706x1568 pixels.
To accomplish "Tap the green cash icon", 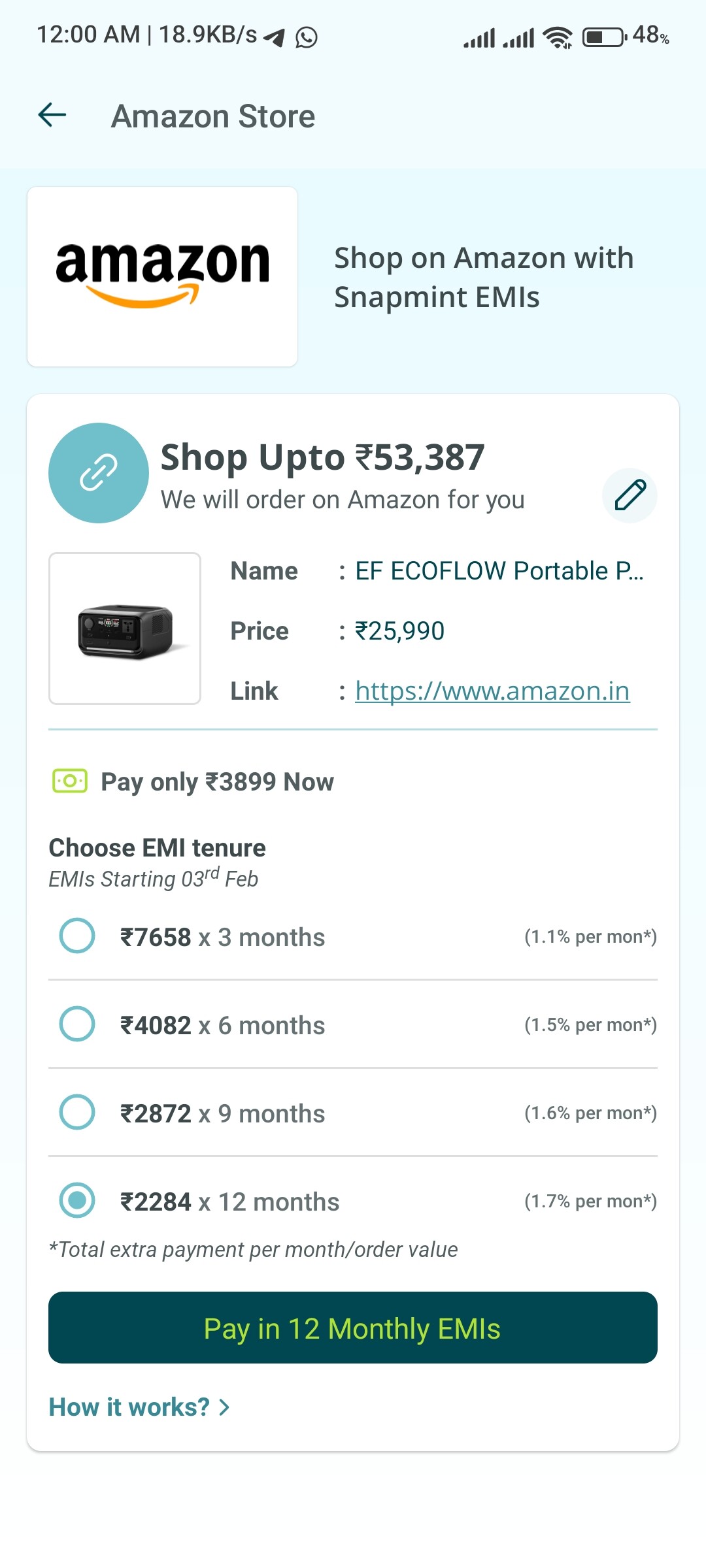I will pos(70,781).
